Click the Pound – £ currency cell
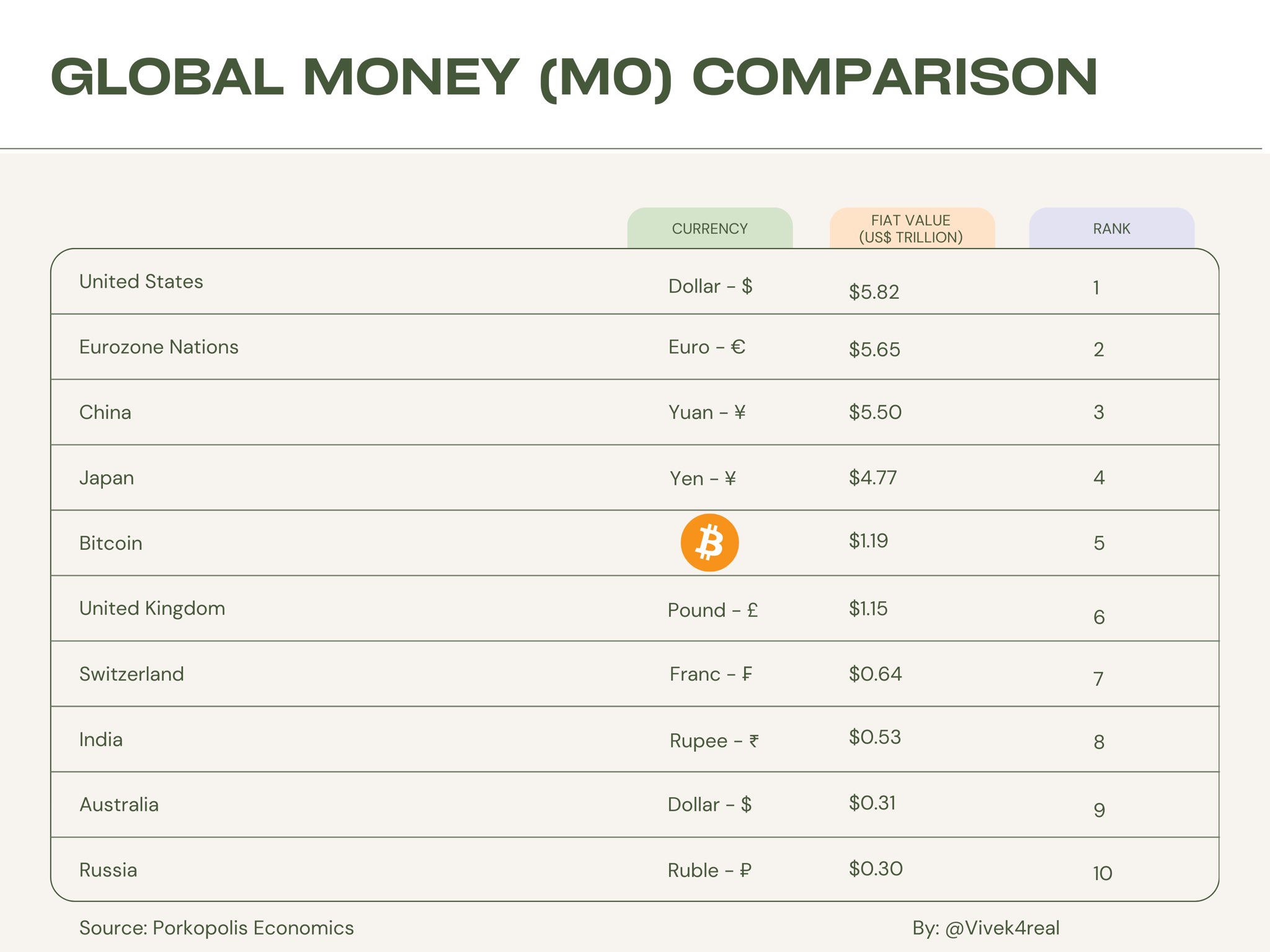The height and width of the screenshot is (952, 1270). [713, 610]
